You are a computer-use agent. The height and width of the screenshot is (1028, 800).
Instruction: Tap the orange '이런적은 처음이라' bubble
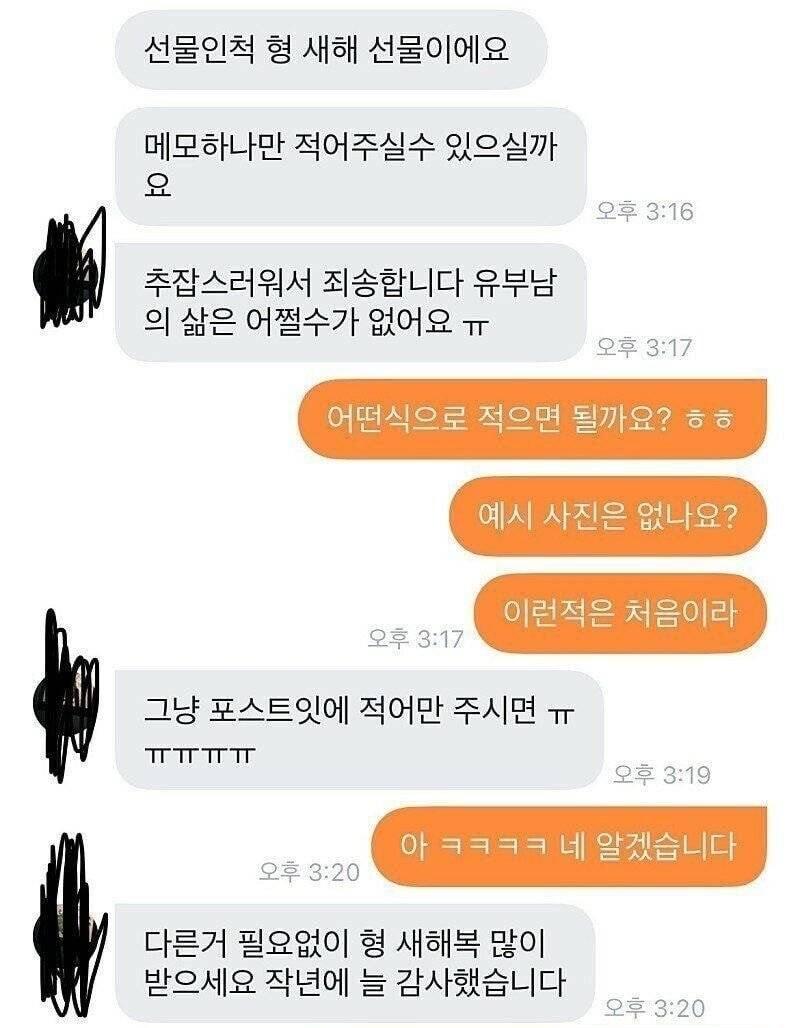pos(620,613)
